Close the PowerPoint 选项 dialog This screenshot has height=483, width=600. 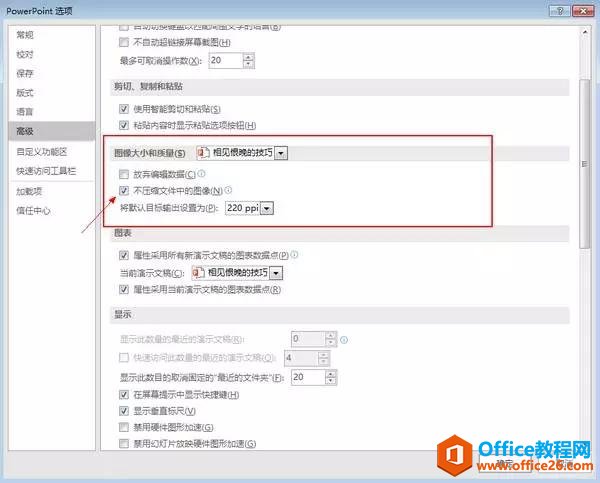(x=583, y=11)
